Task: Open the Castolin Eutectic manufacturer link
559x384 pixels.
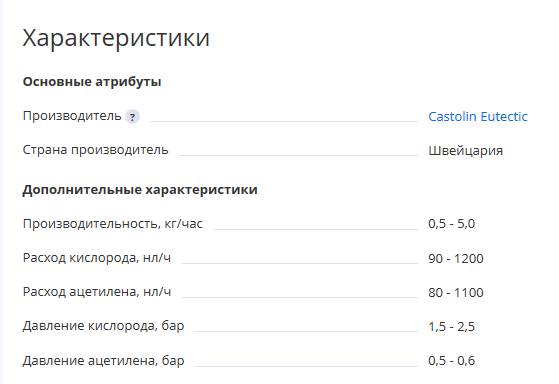Action: point(477,116)
